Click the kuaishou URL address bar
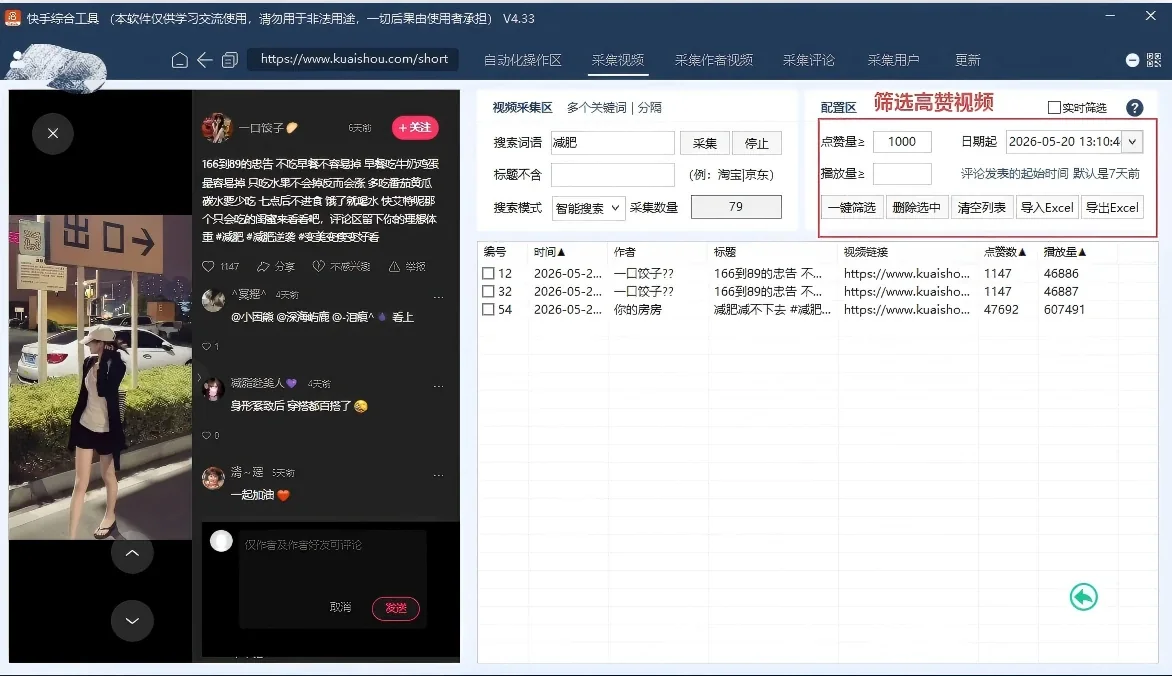Image resolution: width=1172 pixels, height=676 pixels. [x=354, y=59]
